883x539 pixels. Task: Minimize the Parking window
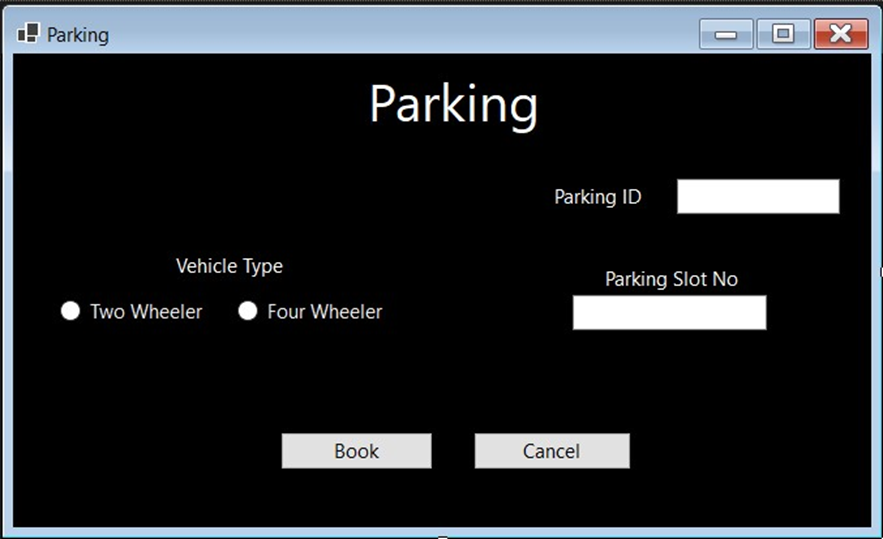(x=726, y=34)
